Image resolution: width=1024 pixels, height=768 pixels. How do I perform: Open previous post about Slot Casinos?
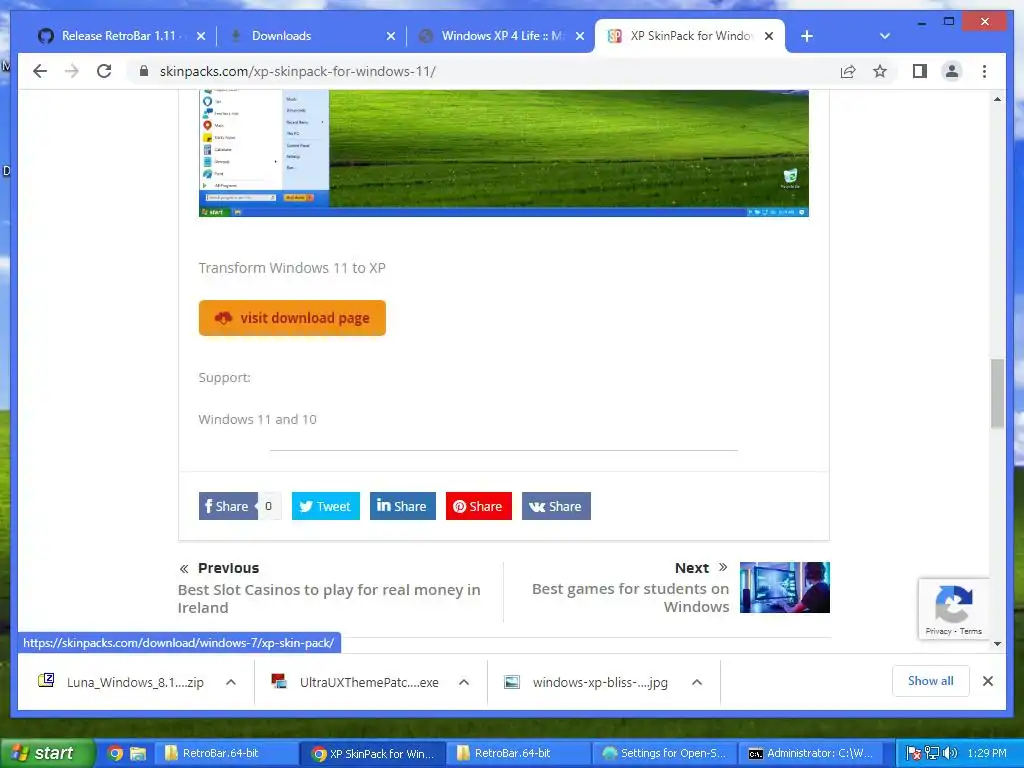tap(329, 598)
